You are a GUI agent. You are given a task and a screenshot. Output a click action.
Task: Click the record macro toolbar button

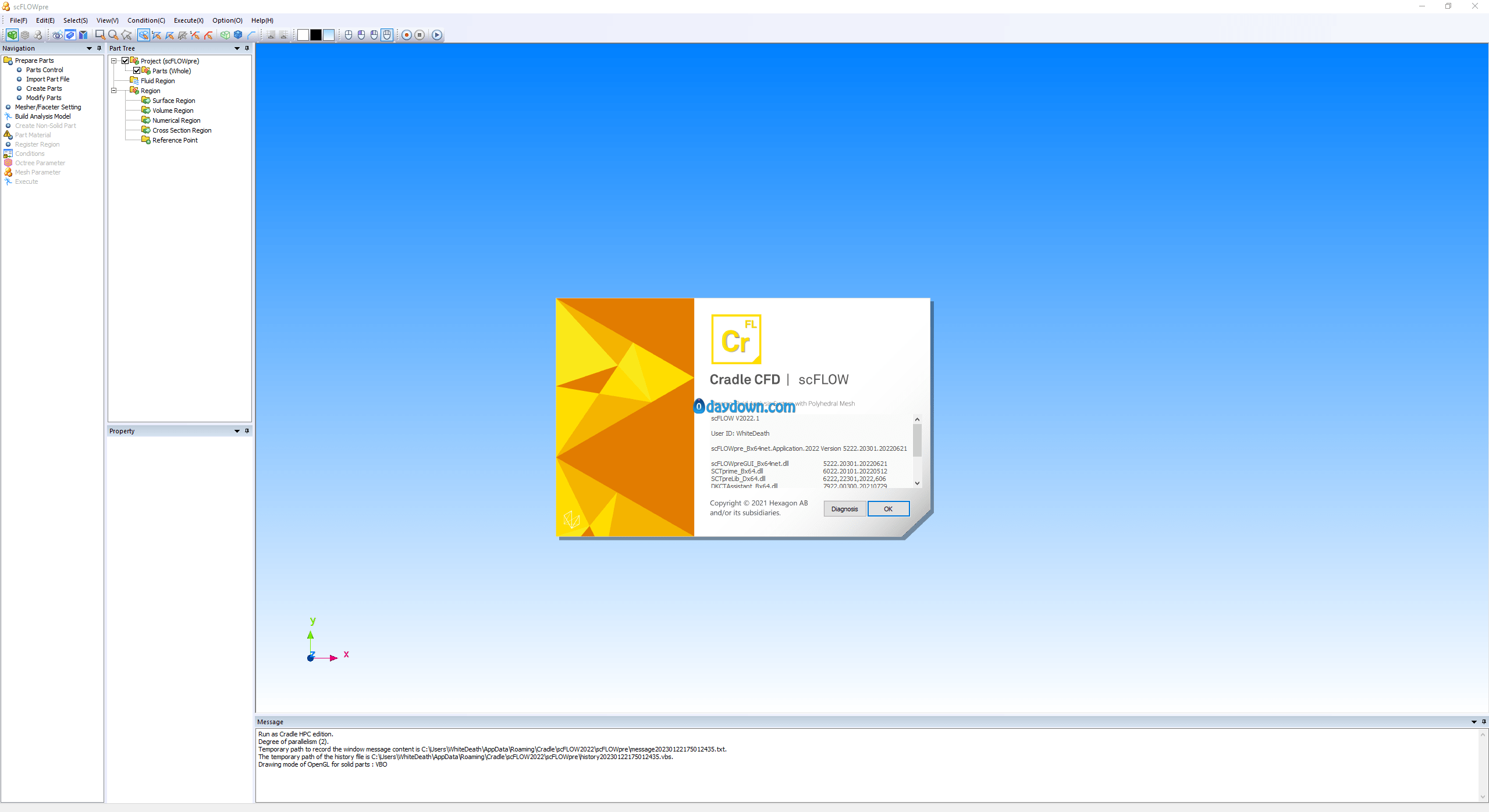coord(407,35)
